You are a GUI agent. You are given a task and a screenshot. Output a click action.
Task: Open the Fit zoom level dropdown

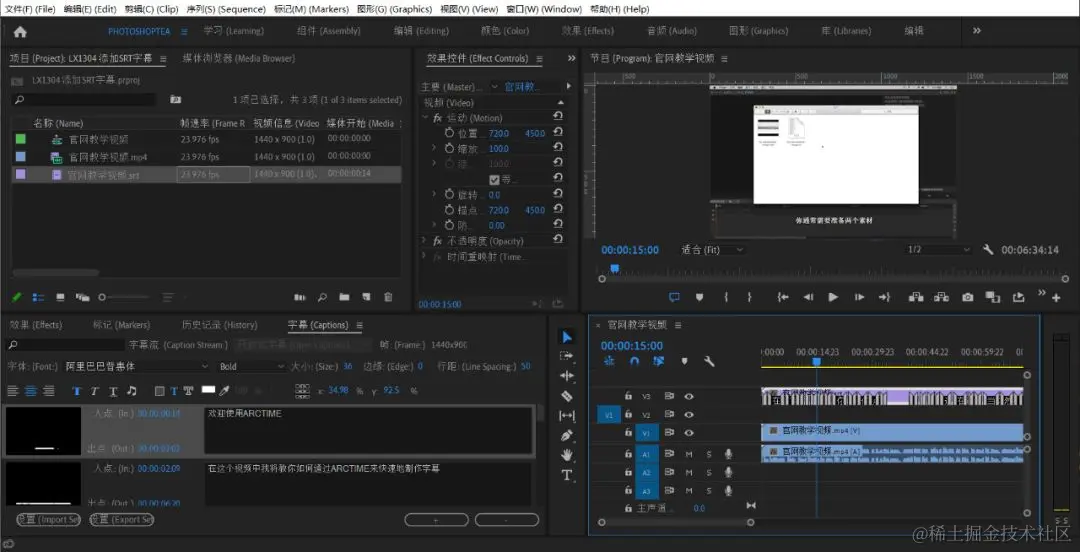[712, 249]
